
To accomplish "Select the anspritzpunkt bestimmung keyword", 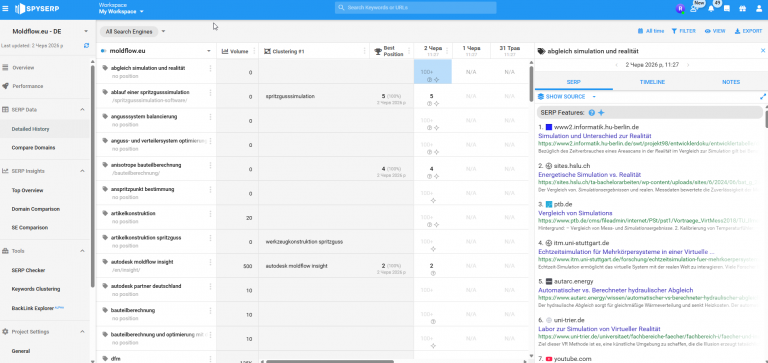I will click(x=143, y=189).
